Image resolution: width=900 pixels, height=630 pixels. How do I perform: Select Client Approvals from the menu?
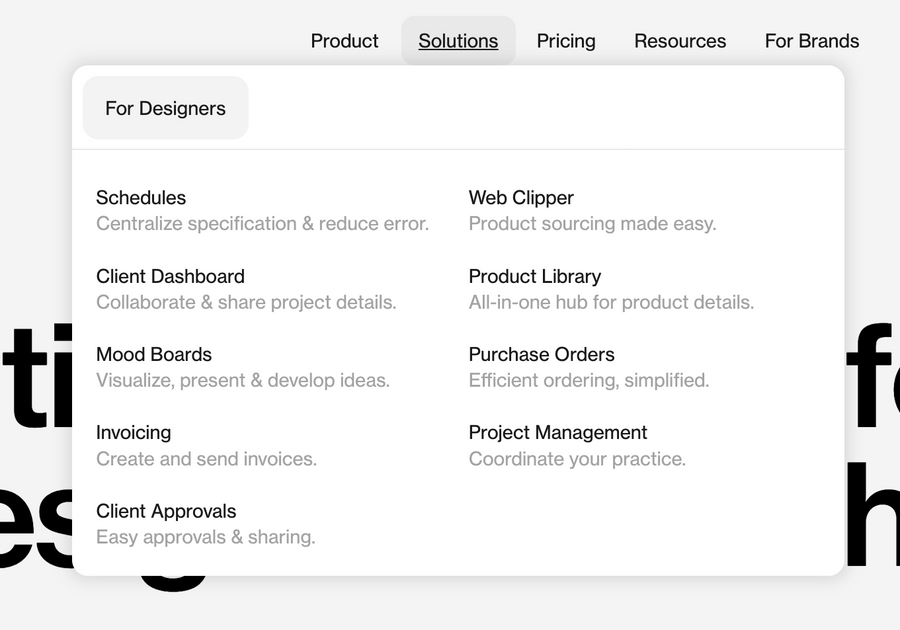[166, 511]
